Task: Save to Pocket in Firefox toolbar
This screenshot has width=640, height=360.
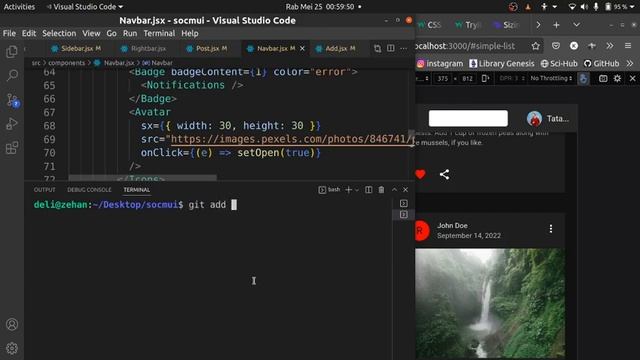Action: 556,46
